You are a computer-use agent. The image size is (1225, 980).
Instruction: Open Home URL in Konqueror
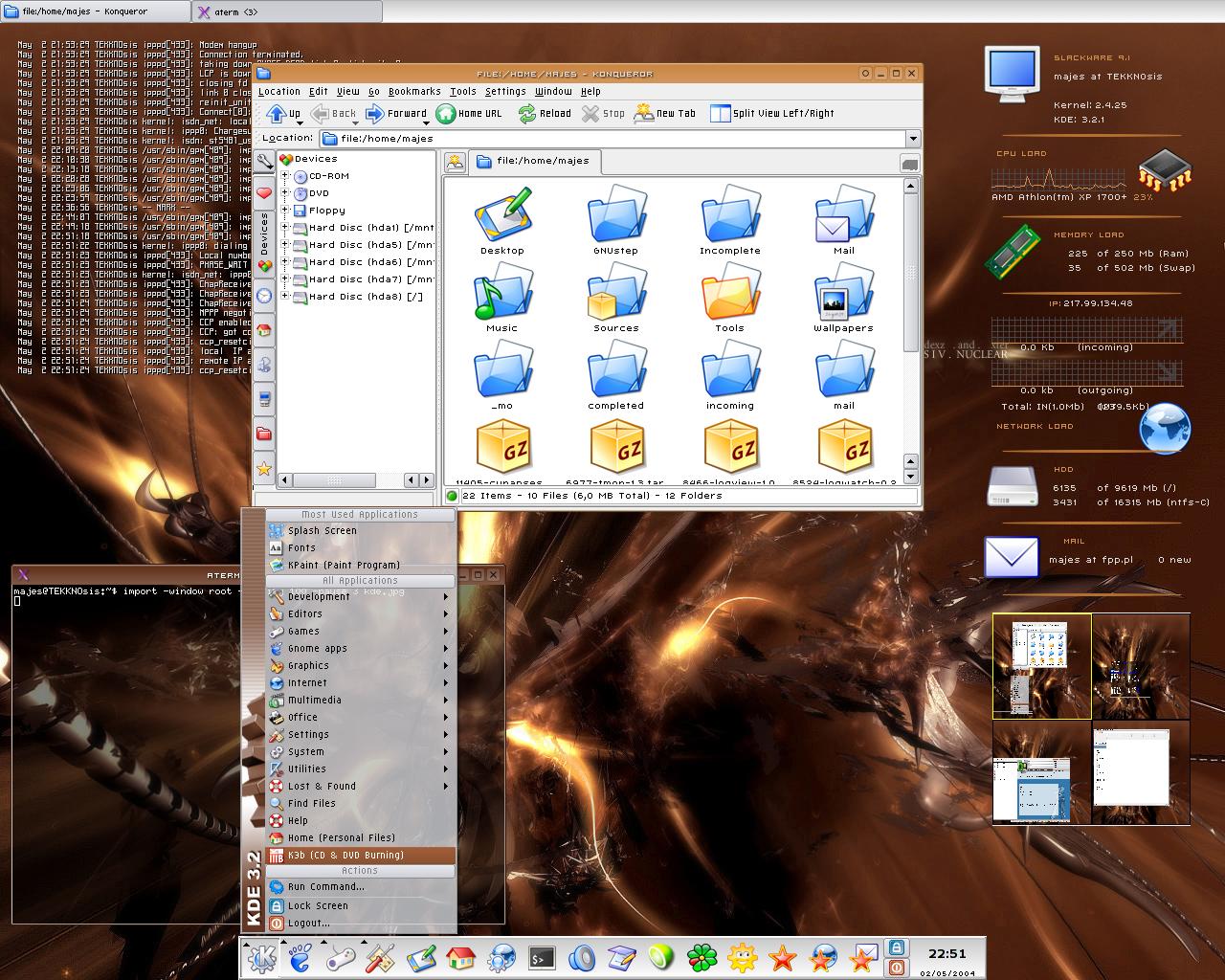pos(469,114)
